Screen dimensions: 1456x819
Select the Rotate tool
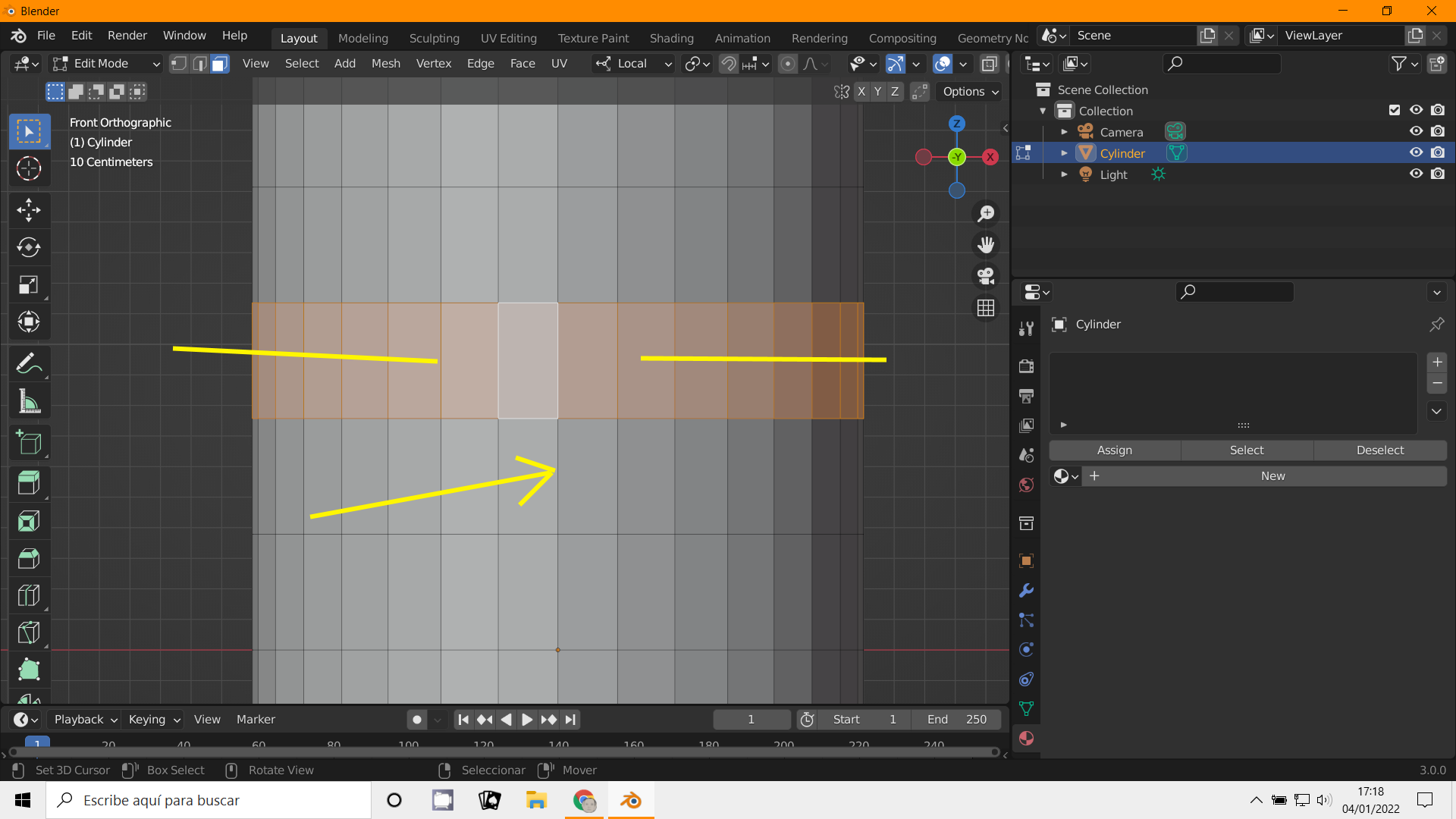point(29,247)
